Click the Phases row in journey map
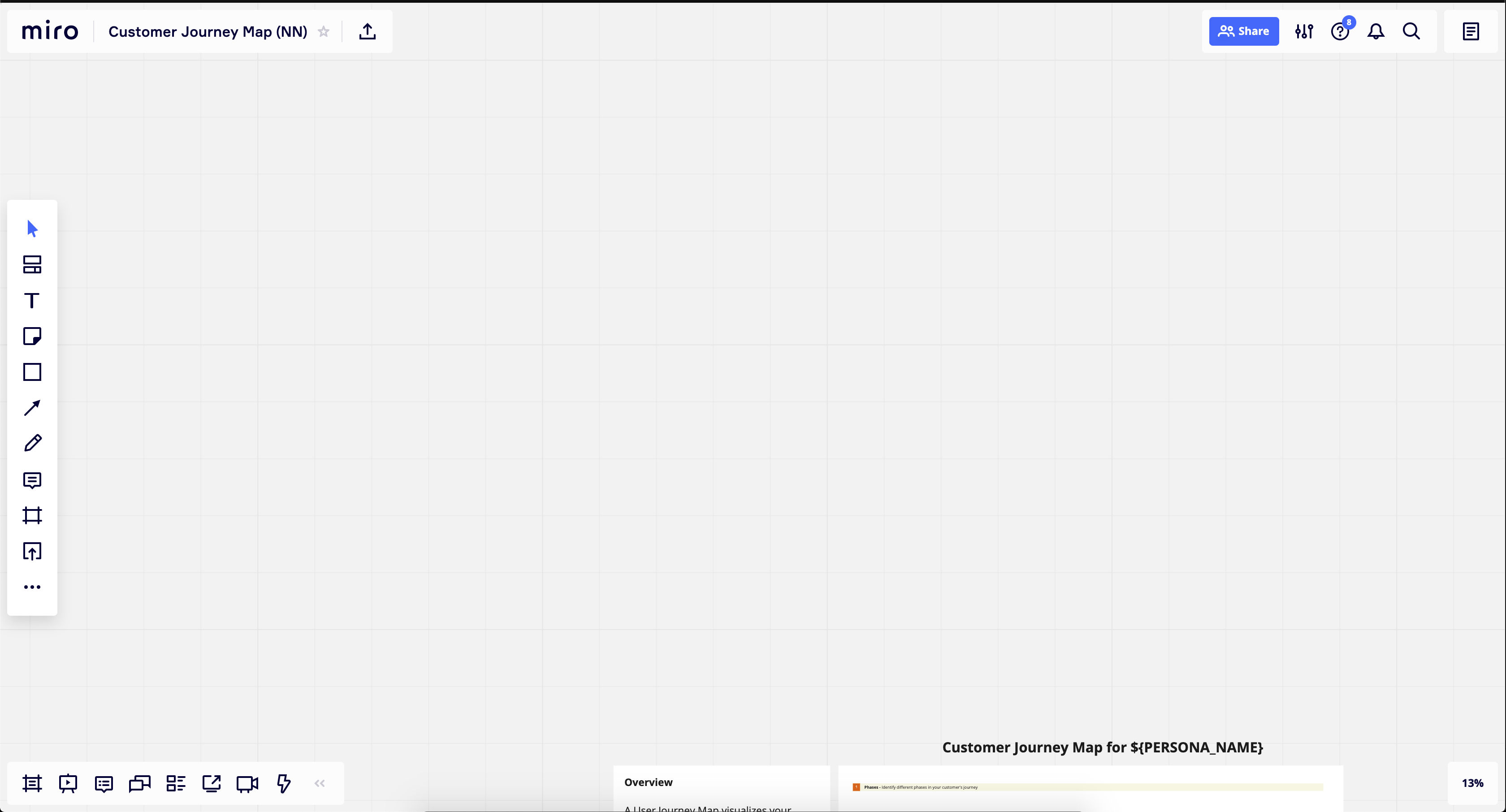This screenshot has height=812, width=1506. pyautogui.click(x=1088, y=787)
